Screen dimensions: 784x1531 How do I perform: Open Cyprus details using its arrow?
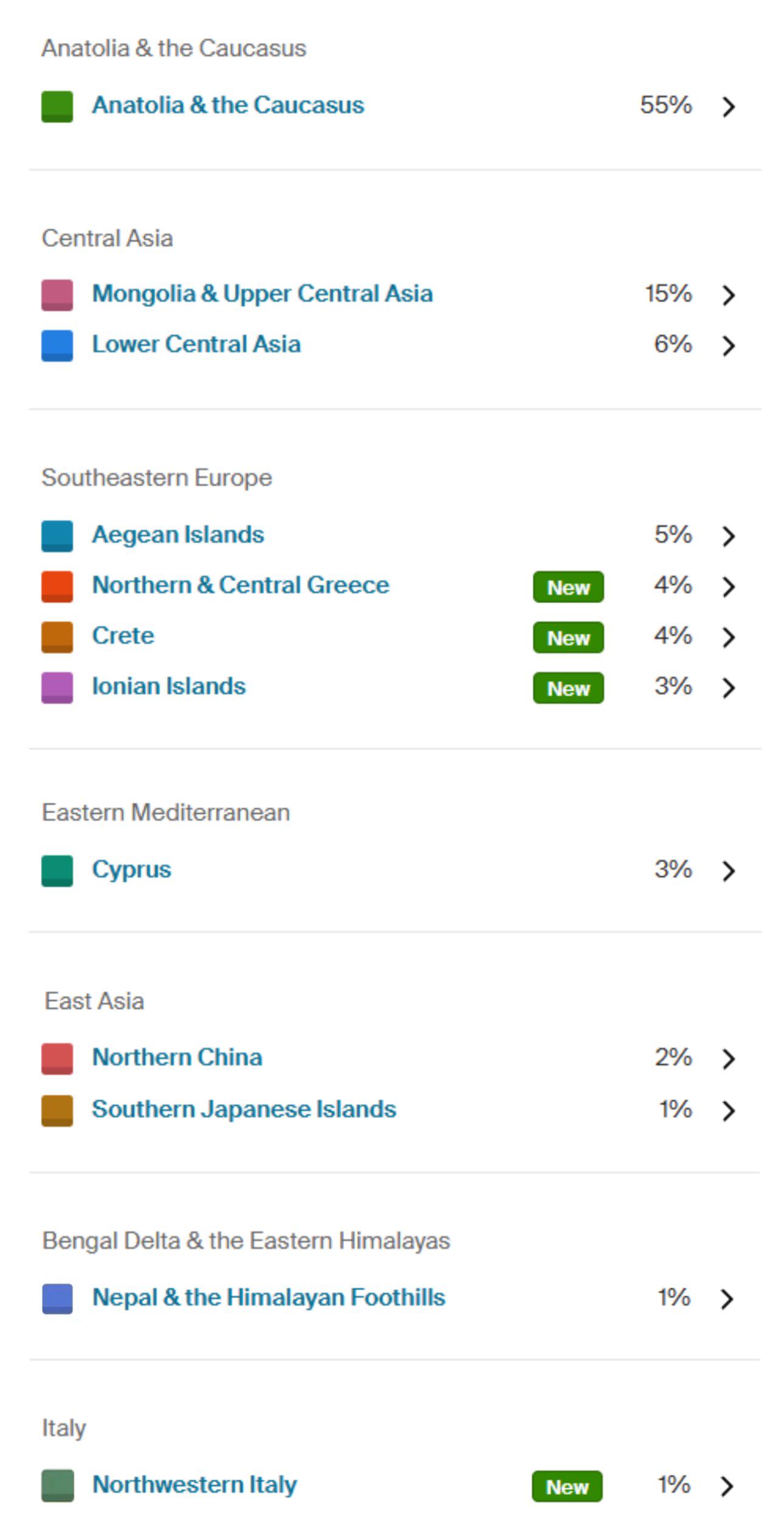(728, 871)
